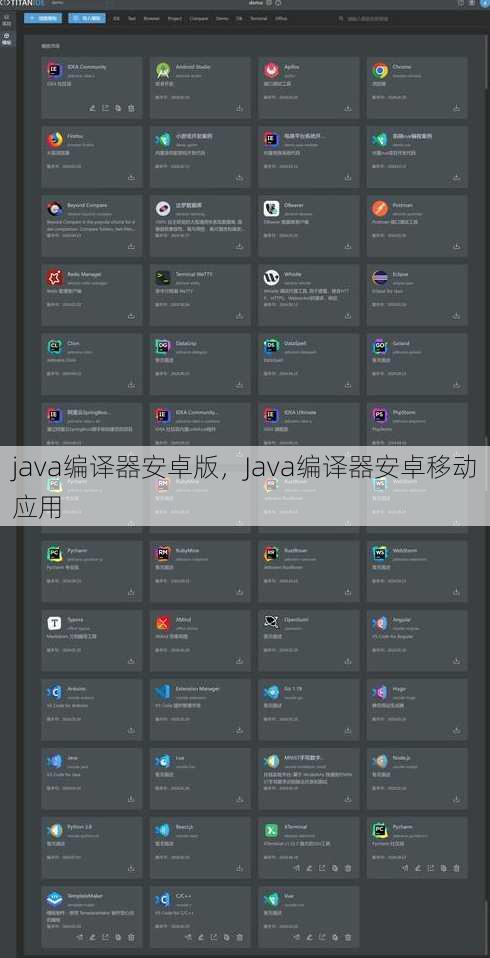Click the XTerminal app icon

pos(271,830)
